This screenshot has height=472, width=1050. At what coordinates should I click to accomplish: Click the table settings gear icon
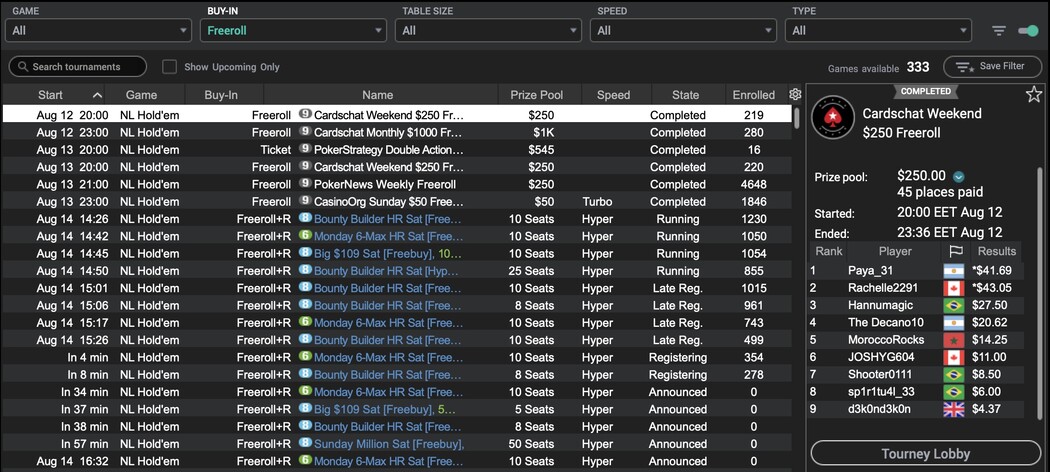tap(795, 94)
